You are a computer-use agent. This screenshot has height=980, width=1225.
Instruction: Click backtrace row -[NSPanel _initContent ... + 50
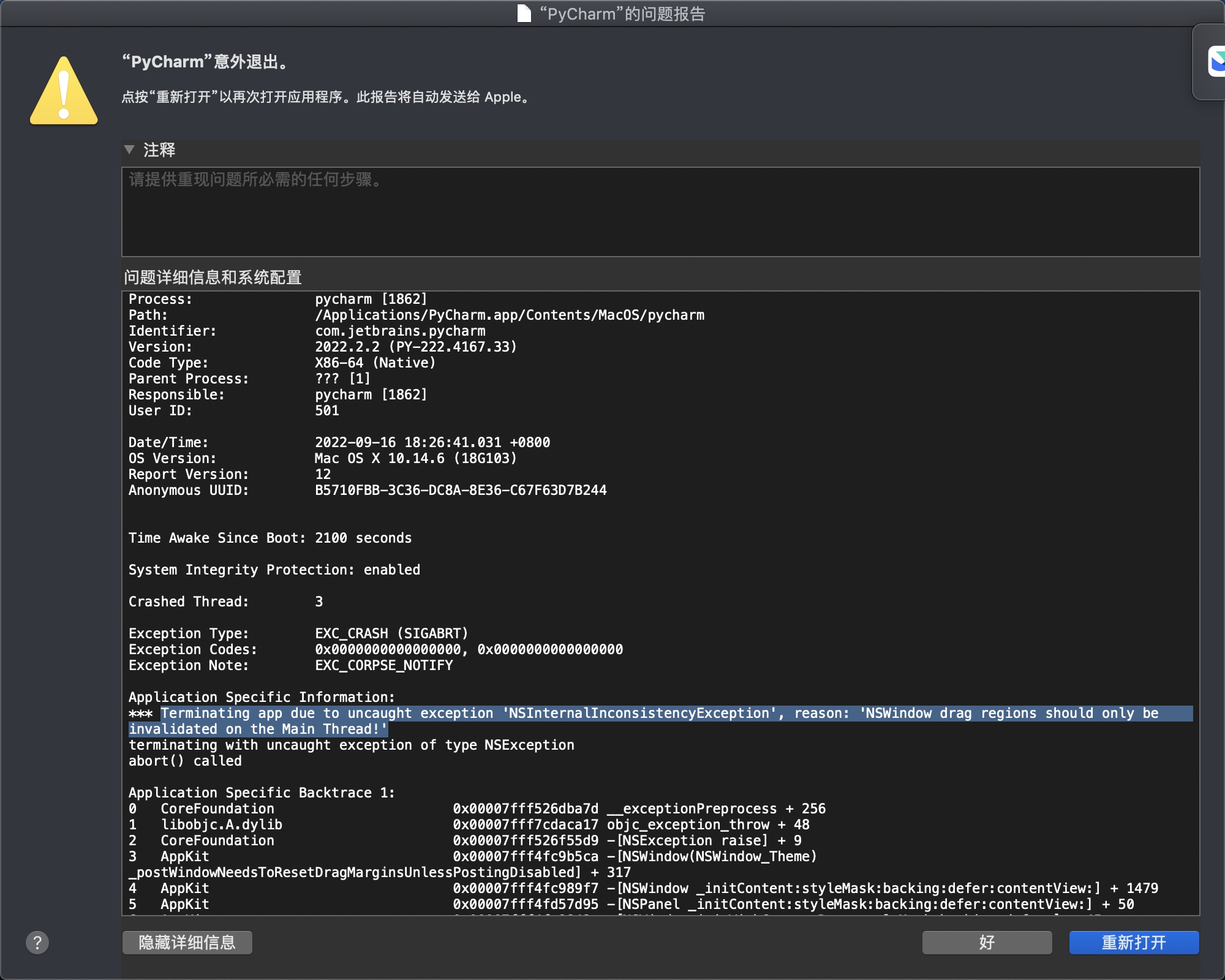(631, 905)
